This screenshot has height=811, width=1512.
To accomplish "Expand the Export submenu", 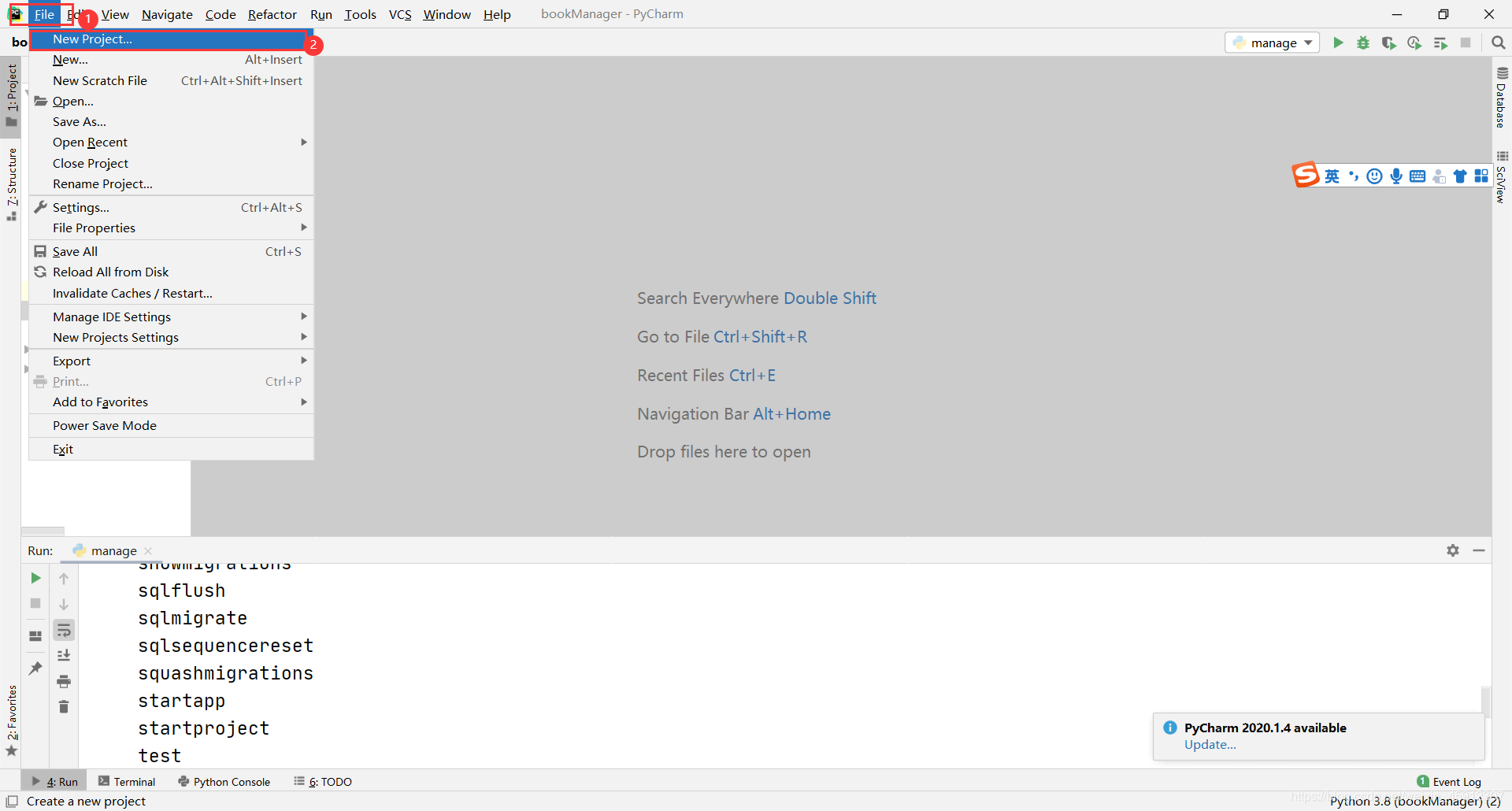I will pyautogui.click(x=172, y=361).
